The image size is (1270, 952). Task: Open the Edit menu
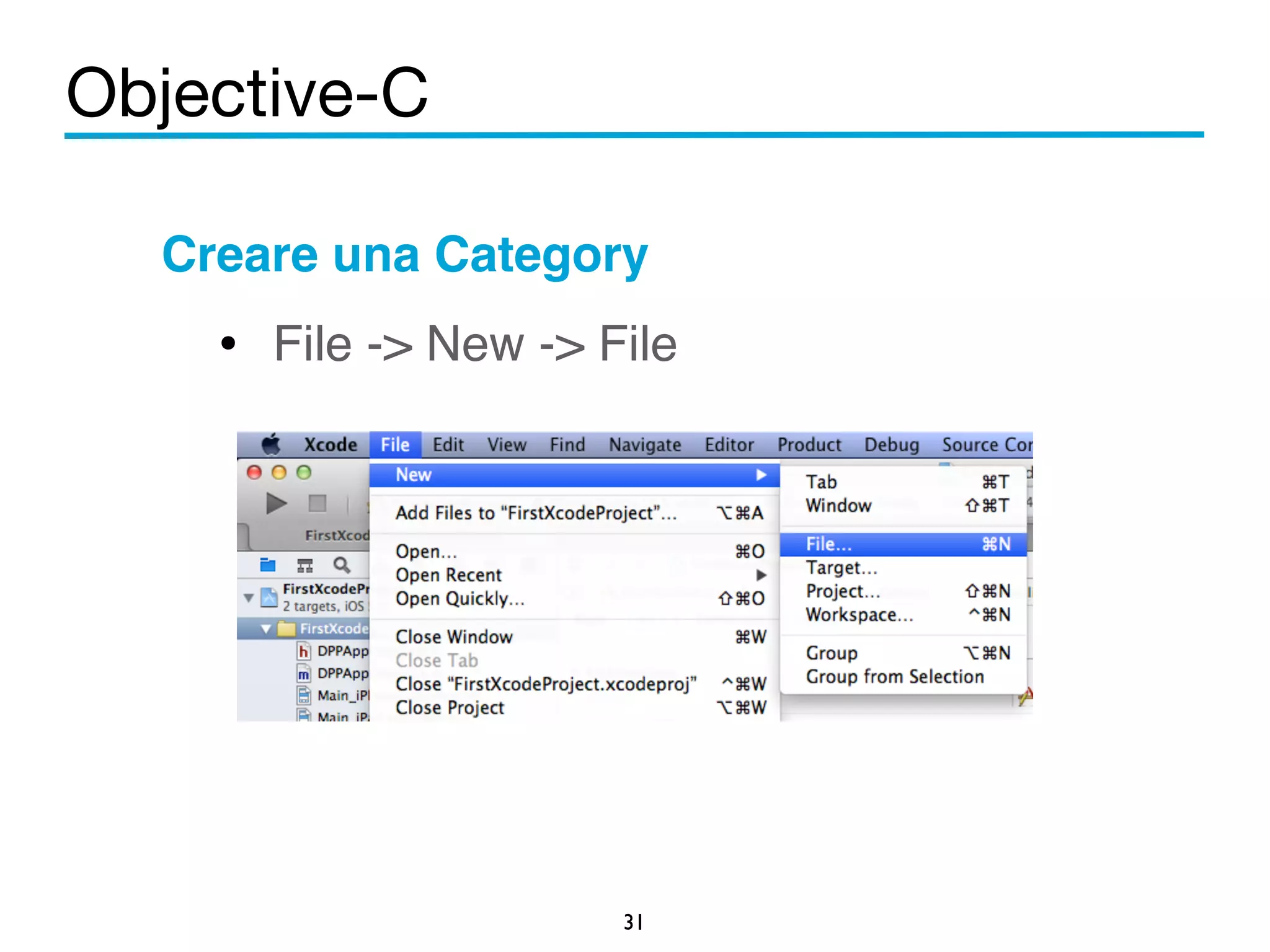[x=448, y=444]
